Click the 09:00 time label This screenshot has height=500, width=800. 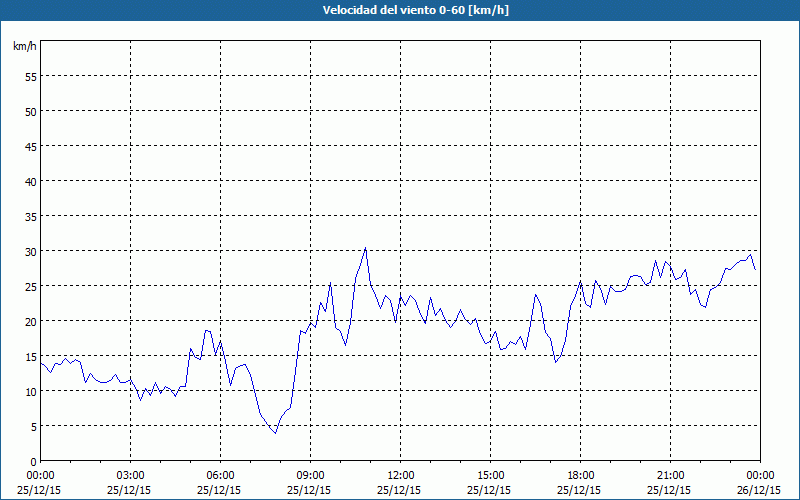(310, 476)
